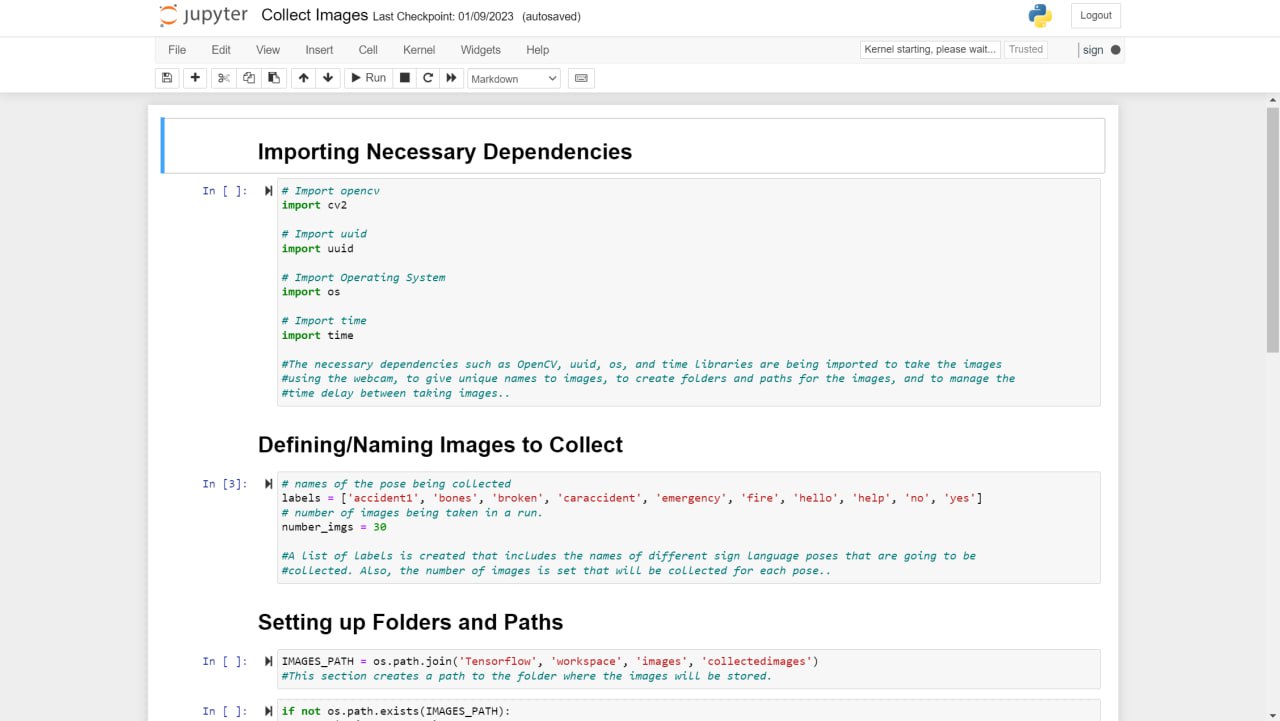Viewport: 1280px width, 721px height.
Task: Open the Insert menu
Action: pos(319,50)
